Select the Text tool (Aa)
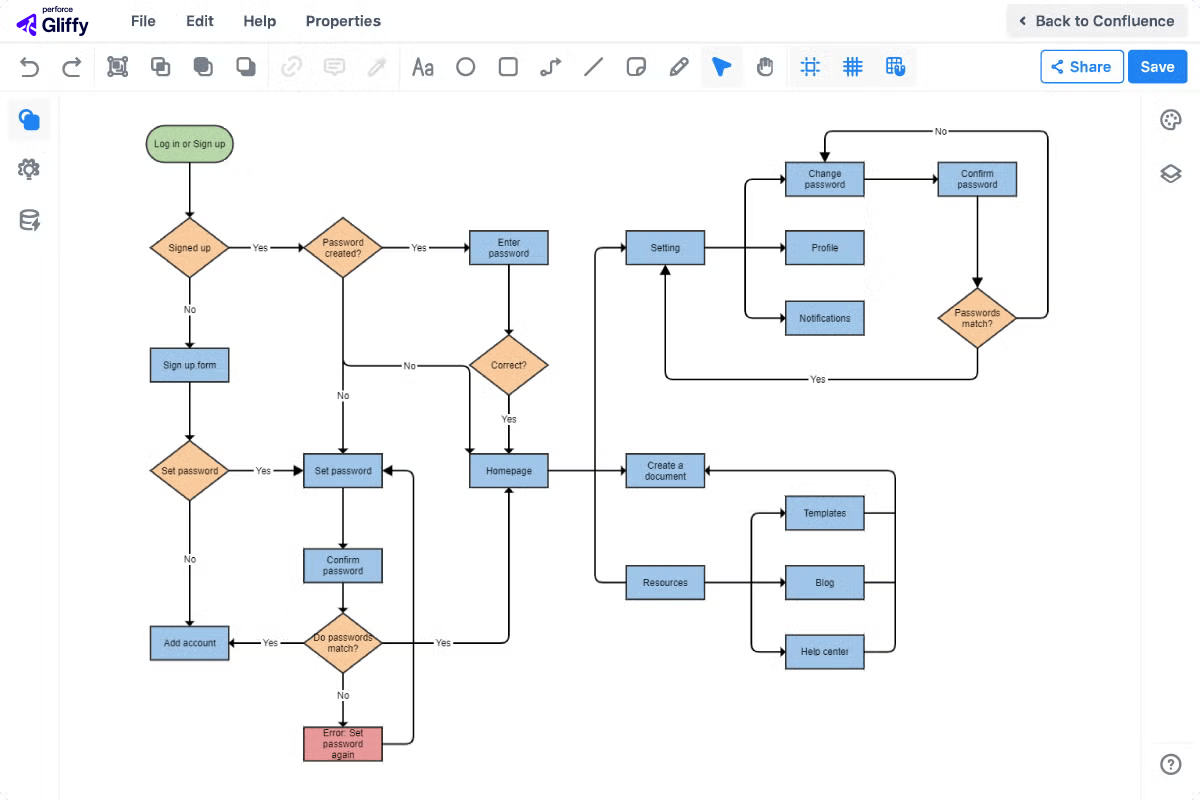 (423, 67)
